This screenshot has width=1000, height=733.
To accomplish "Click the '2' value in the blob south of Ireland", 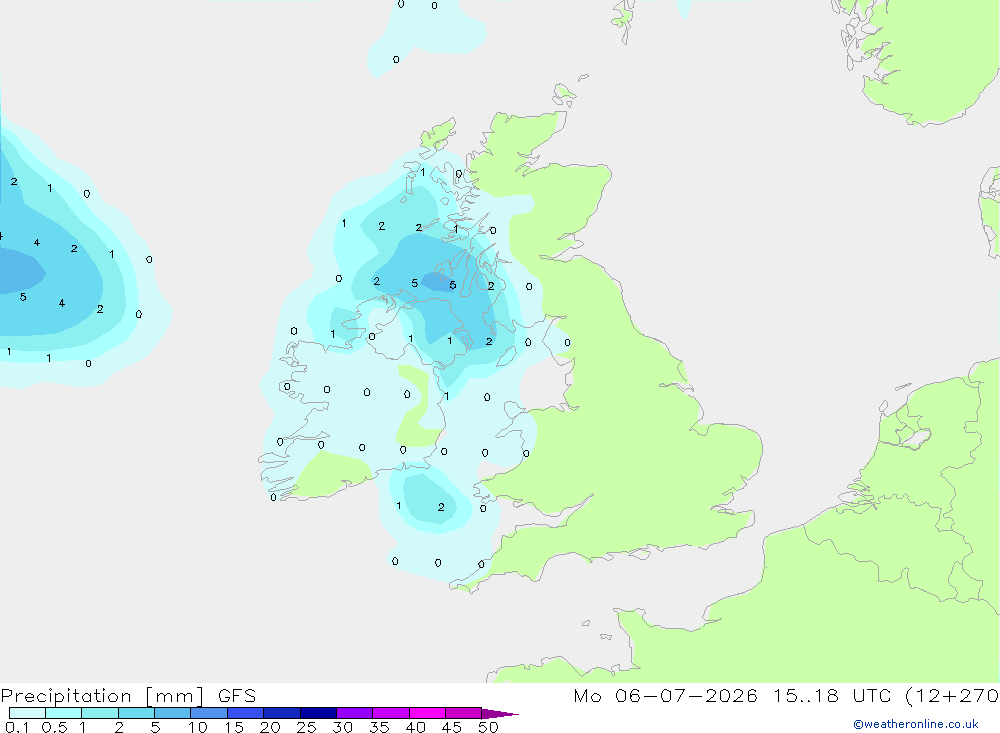I will (441, 507).
